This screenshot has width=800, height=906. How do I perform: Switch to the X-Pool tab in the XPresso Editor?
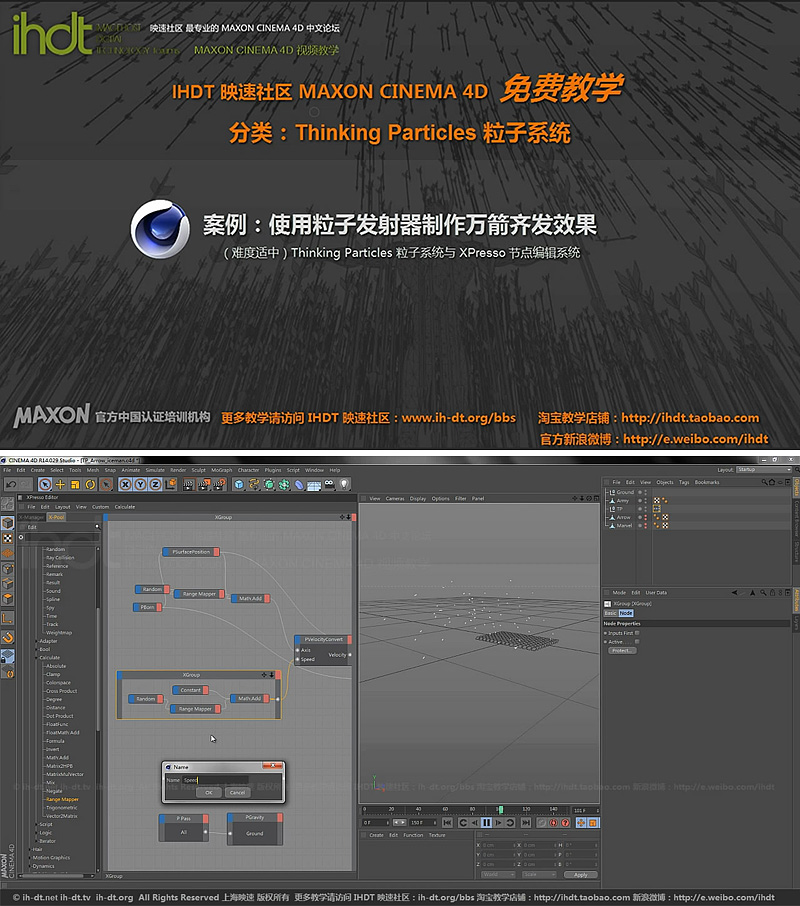click(x=57, y=517)
